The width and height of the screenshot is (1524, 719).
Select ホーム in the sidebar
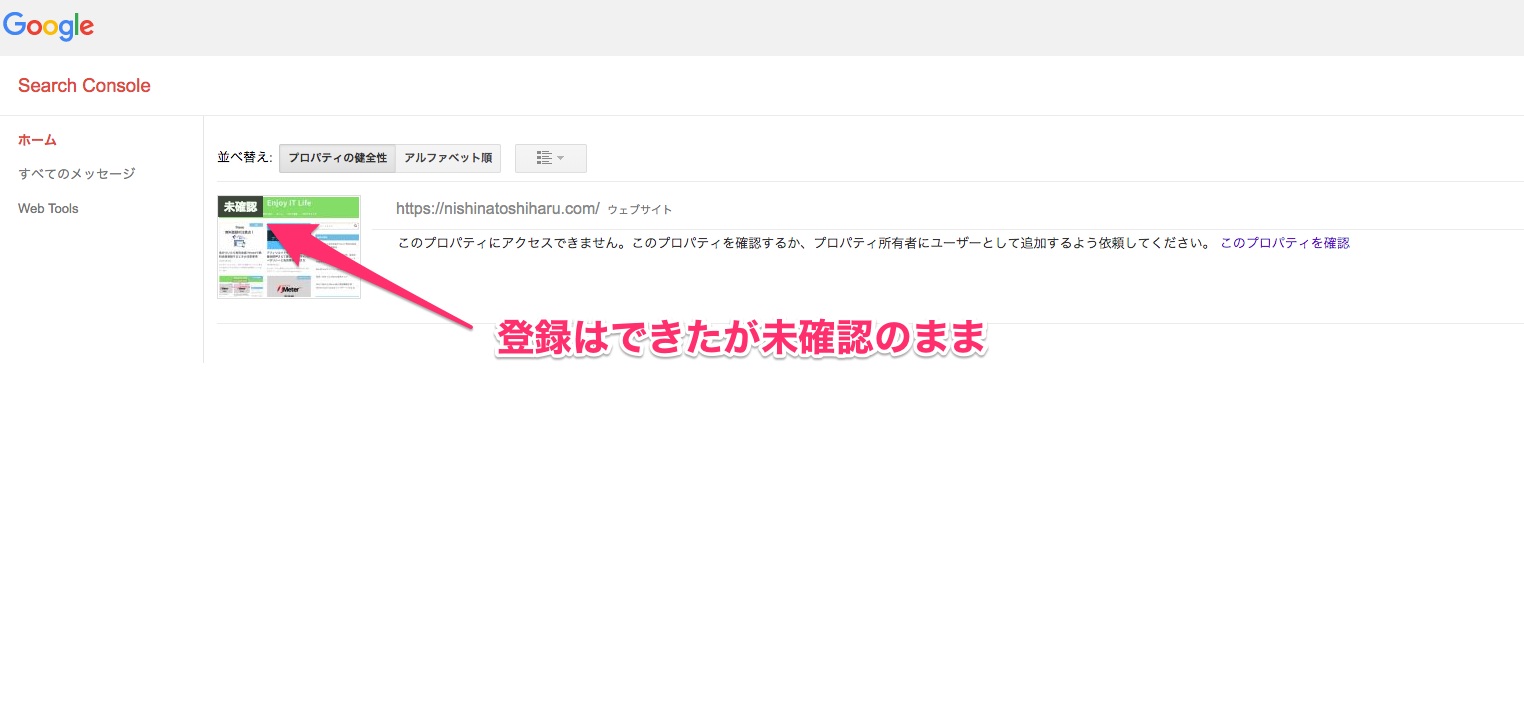coord(37,140)
